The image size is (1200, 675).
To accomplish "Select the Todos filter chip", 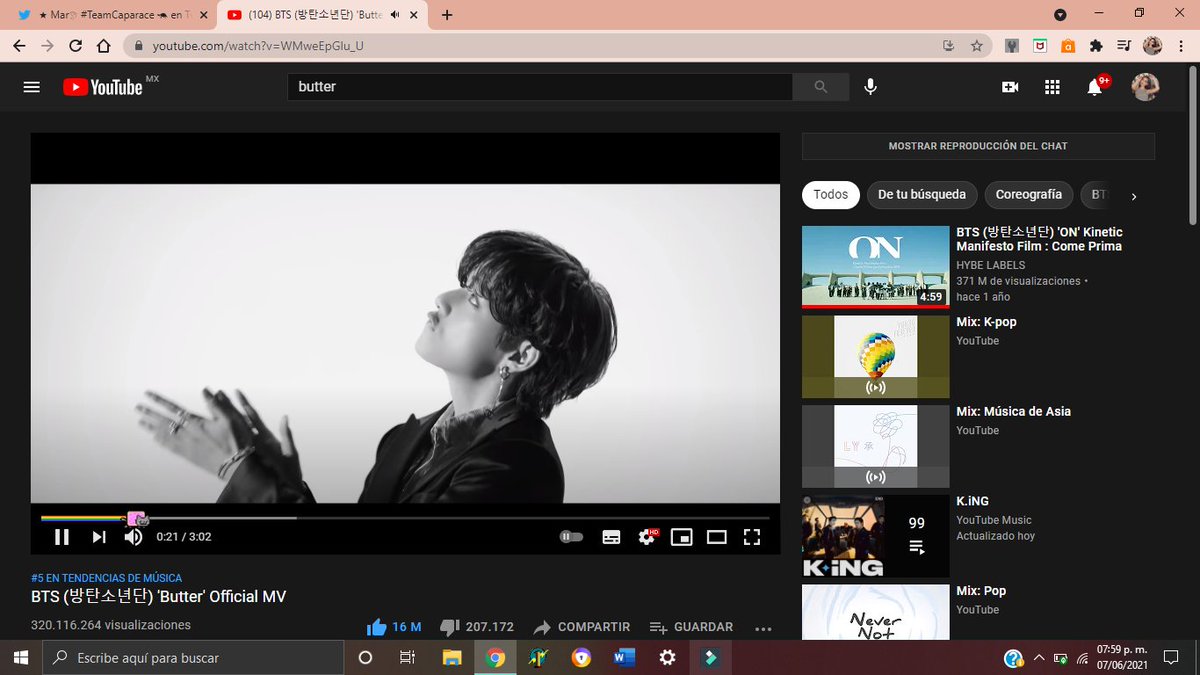I will pyautogui.click(x=830, y=195).
